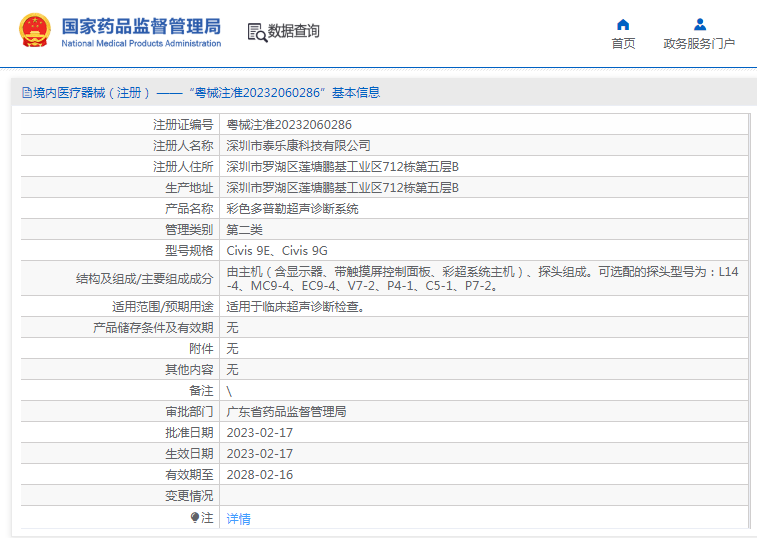Open the 详情 link
This screenshot has width=757, height=538.
click(x=238, y=519)
